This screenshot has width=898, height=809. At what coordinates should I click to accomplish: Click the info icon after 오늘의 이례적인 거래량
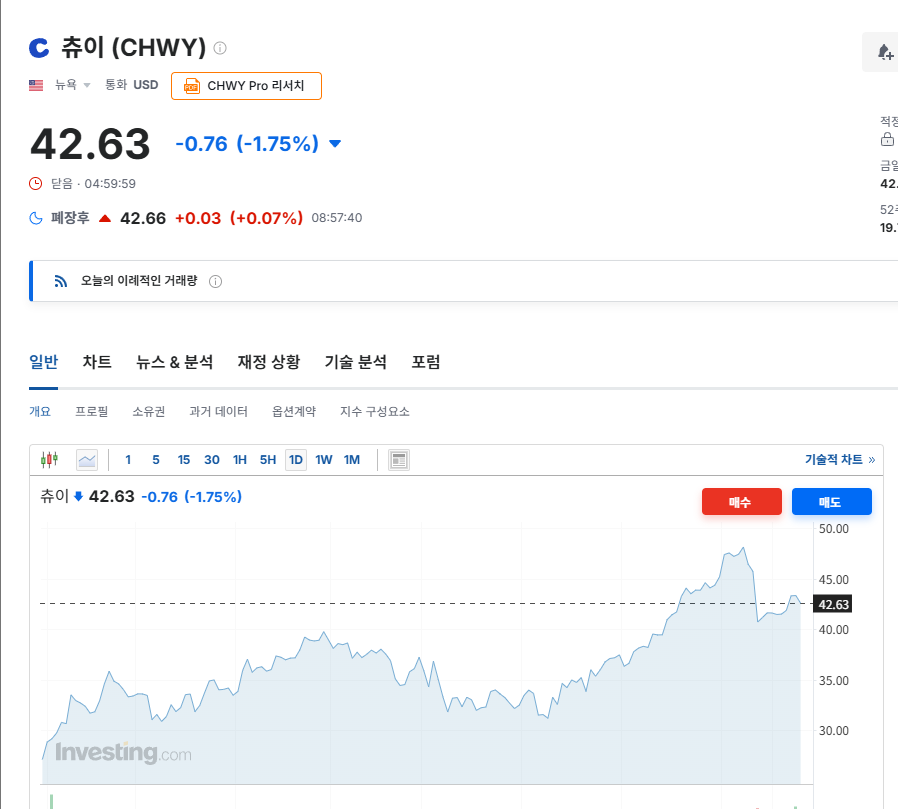point(215,281)
